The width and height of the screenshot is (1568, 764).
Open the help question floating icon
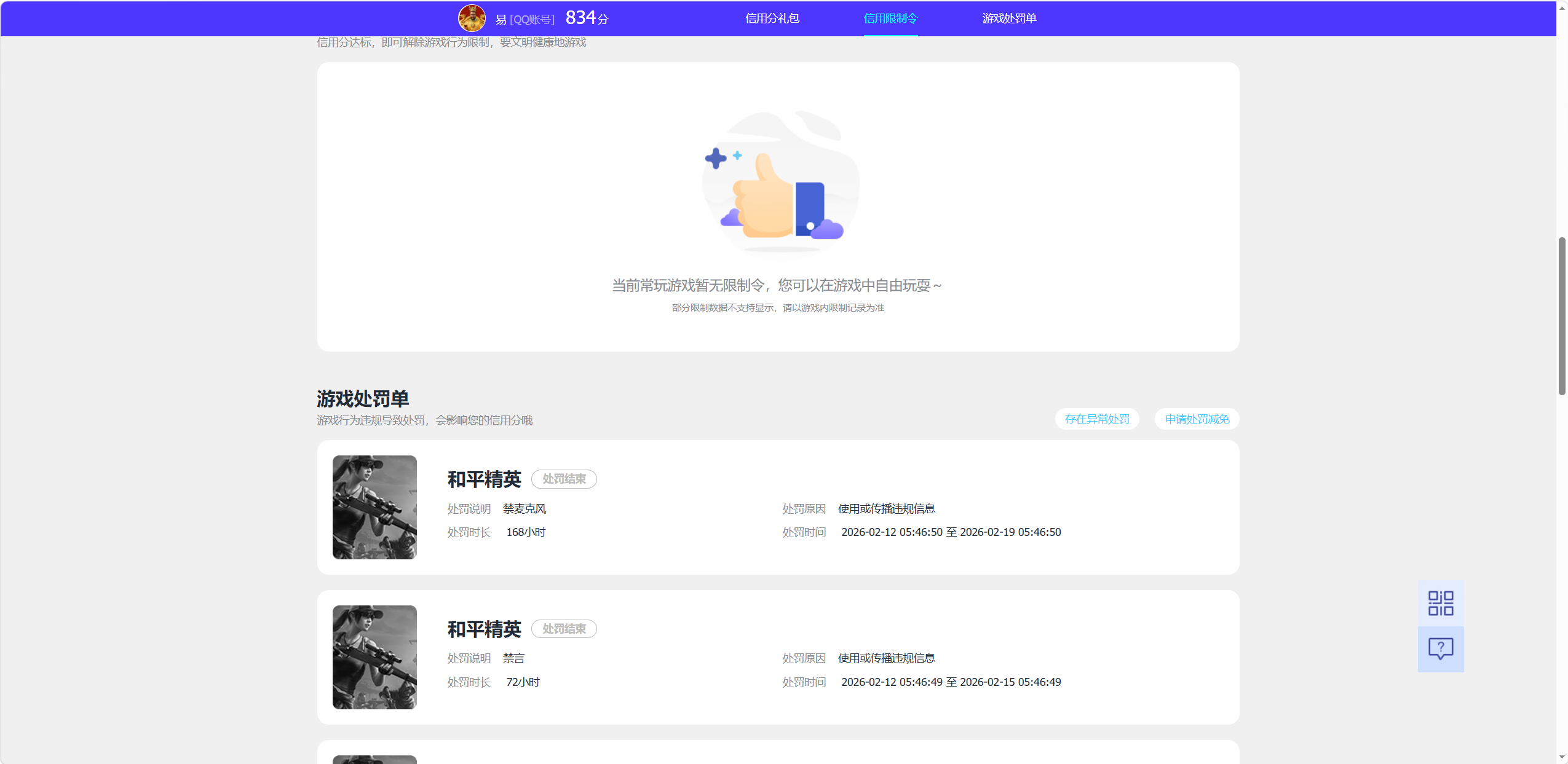coord(1440,649)
